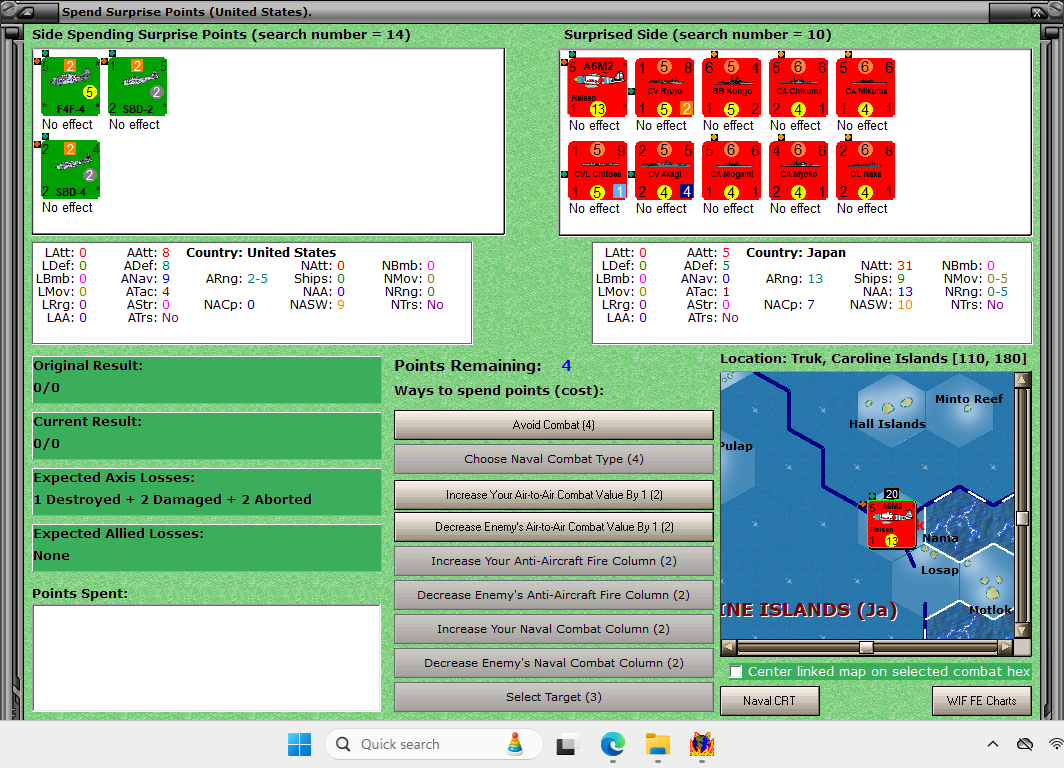Toggle Center linked map on selected combat hex
This screenshot has height=768, width=1064.
736,672
